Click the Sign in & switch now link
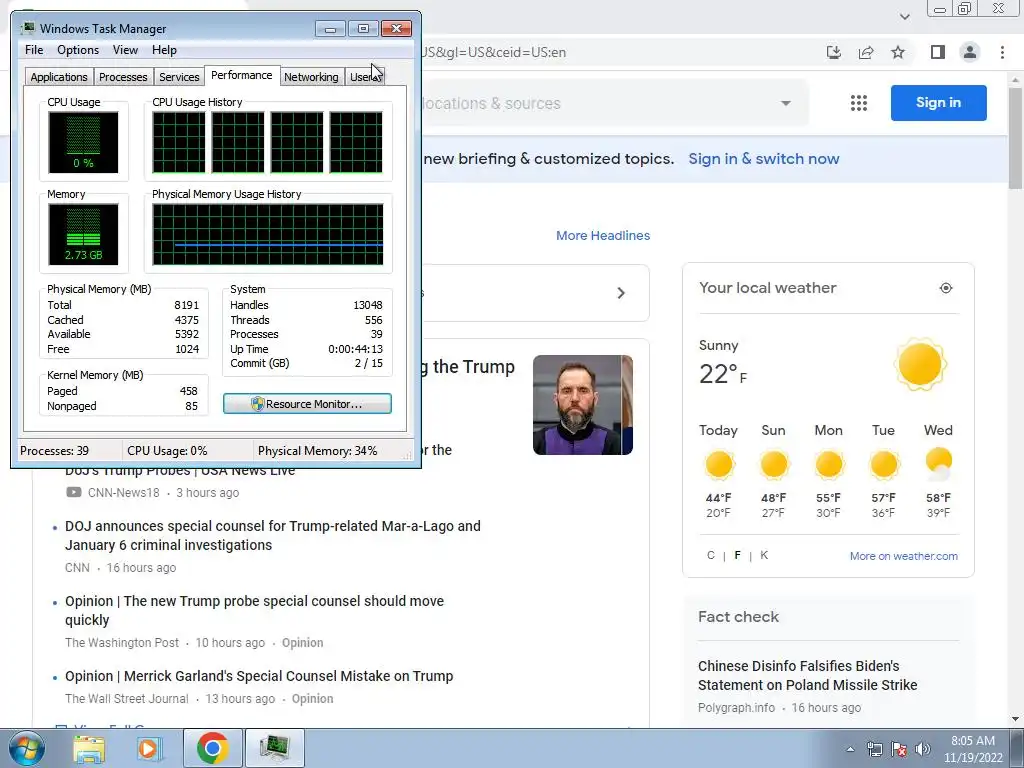This screenshot has height=768, width=1024. click(x=763, y=159)
